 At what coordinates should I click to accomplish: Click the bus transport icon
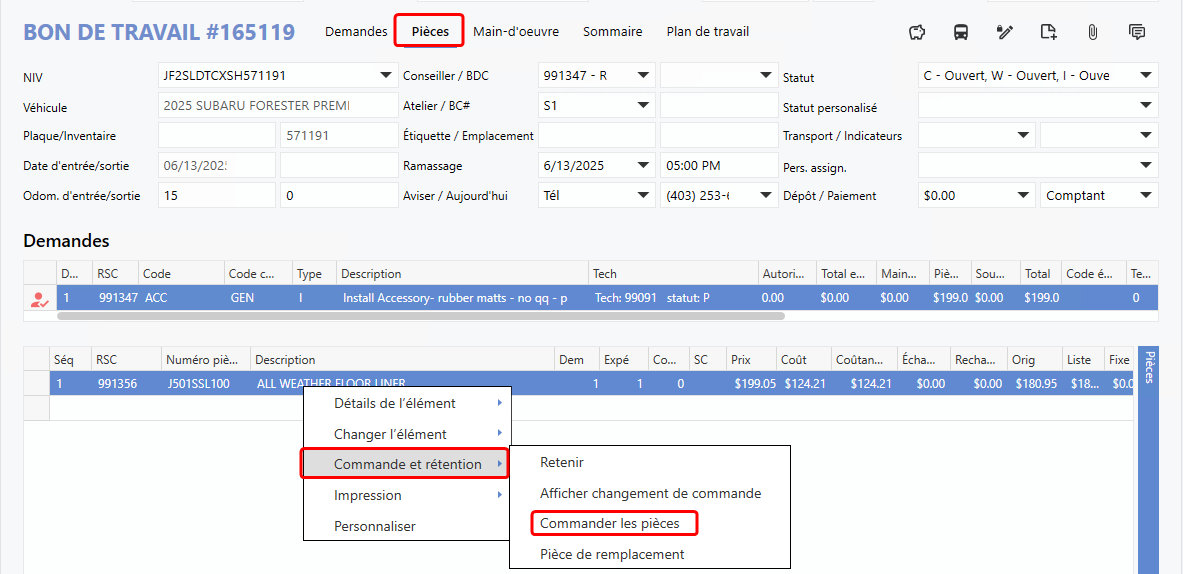click(961, 32)
